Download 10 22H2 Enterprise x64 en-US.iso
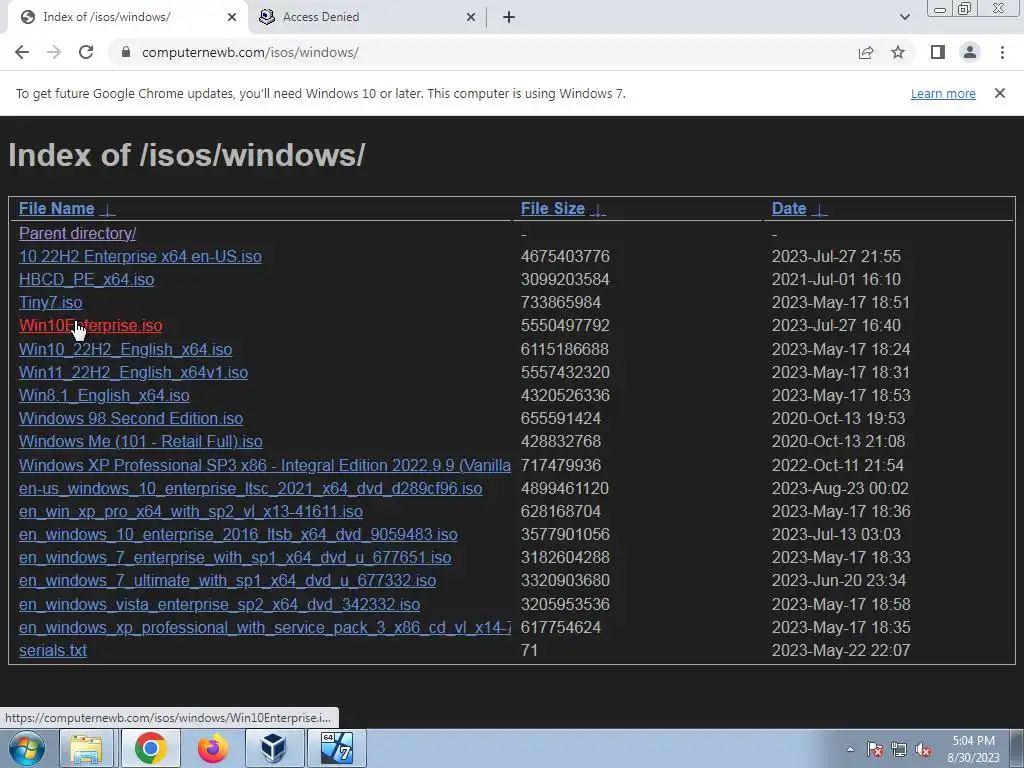 140,256
